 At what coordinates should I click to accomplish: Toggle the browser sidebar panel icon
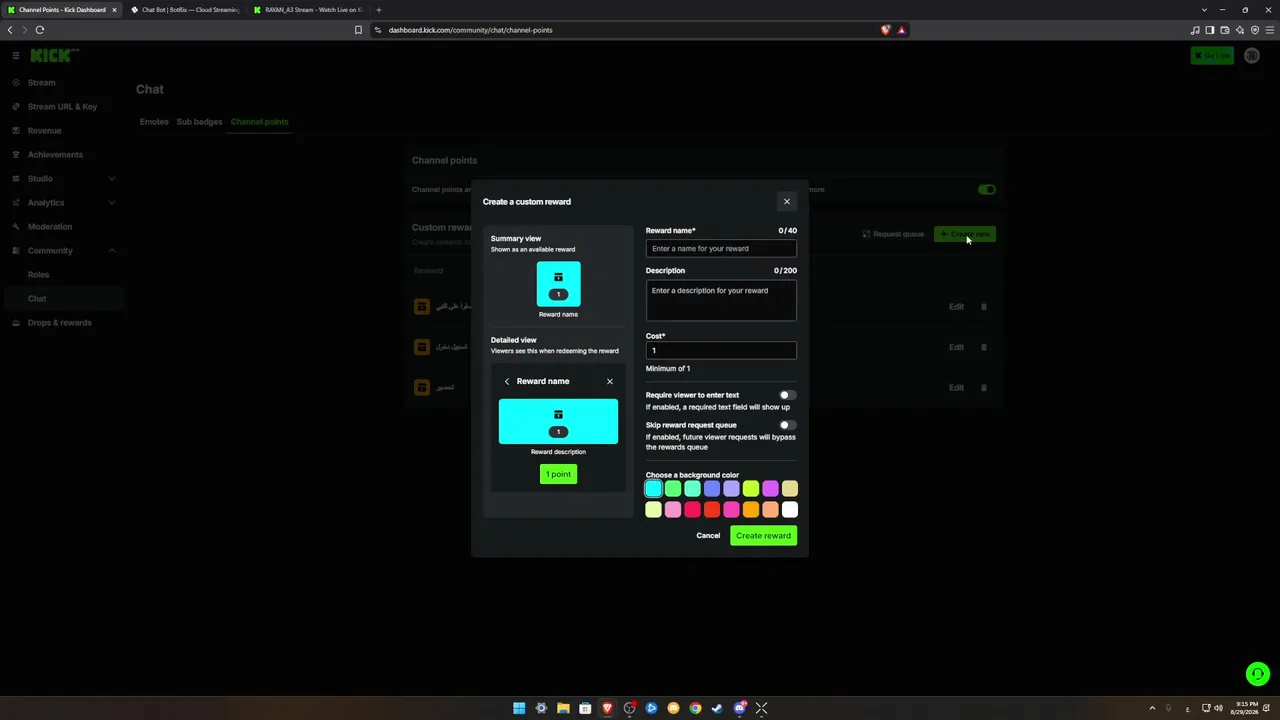[1210, 30]
